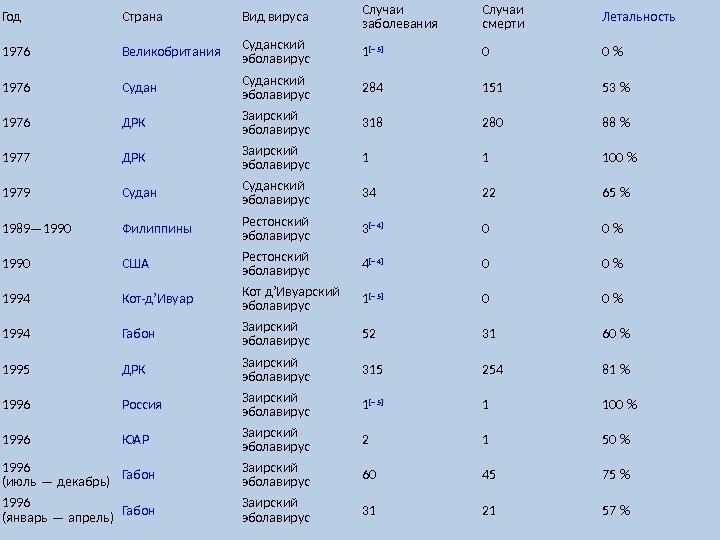Click the footnote reference in the США row

point(378,262)
